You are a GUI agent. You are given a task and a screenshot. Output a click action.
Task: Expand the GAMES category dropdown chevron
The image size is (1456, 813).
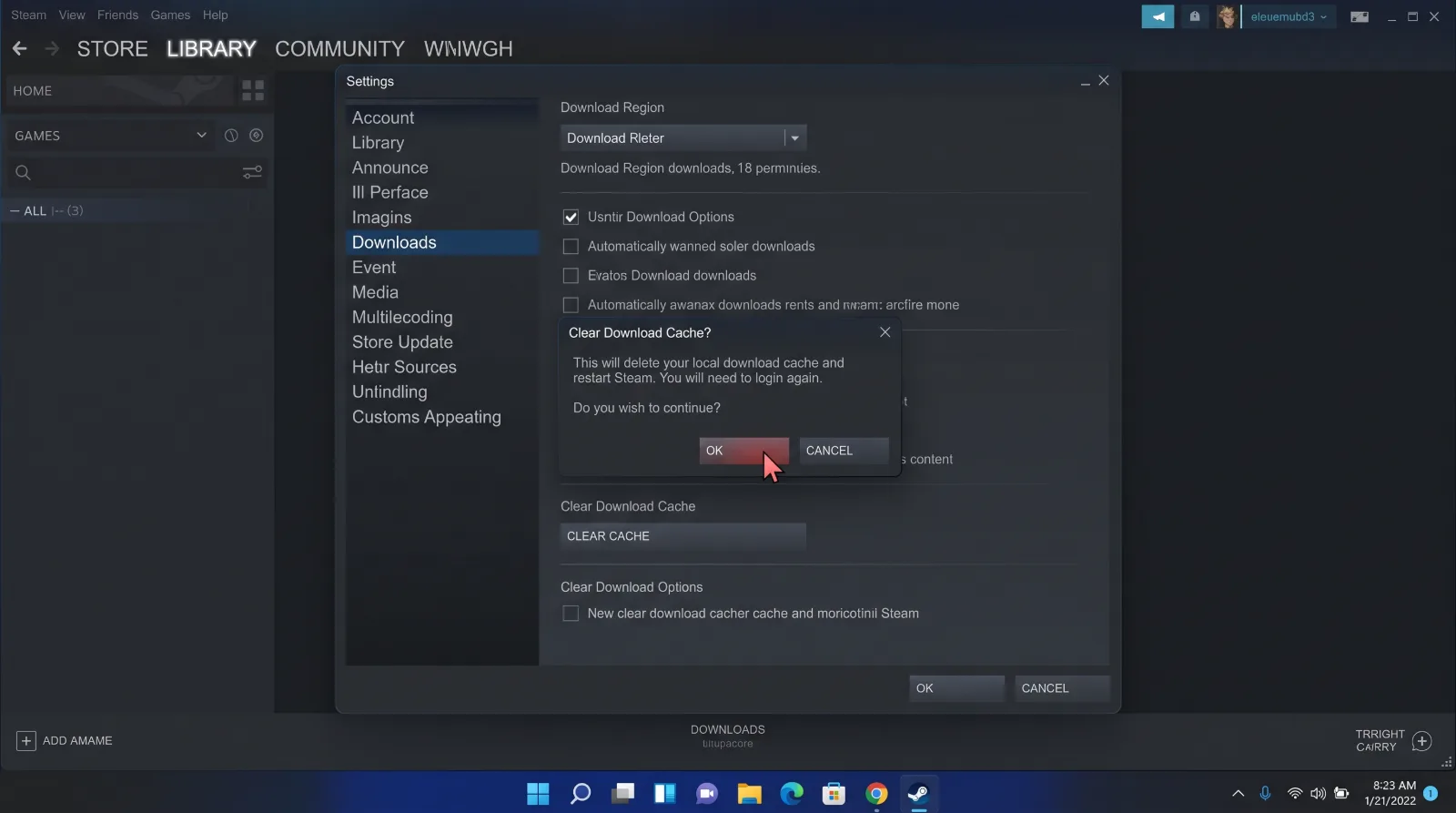tap(201, 136)
